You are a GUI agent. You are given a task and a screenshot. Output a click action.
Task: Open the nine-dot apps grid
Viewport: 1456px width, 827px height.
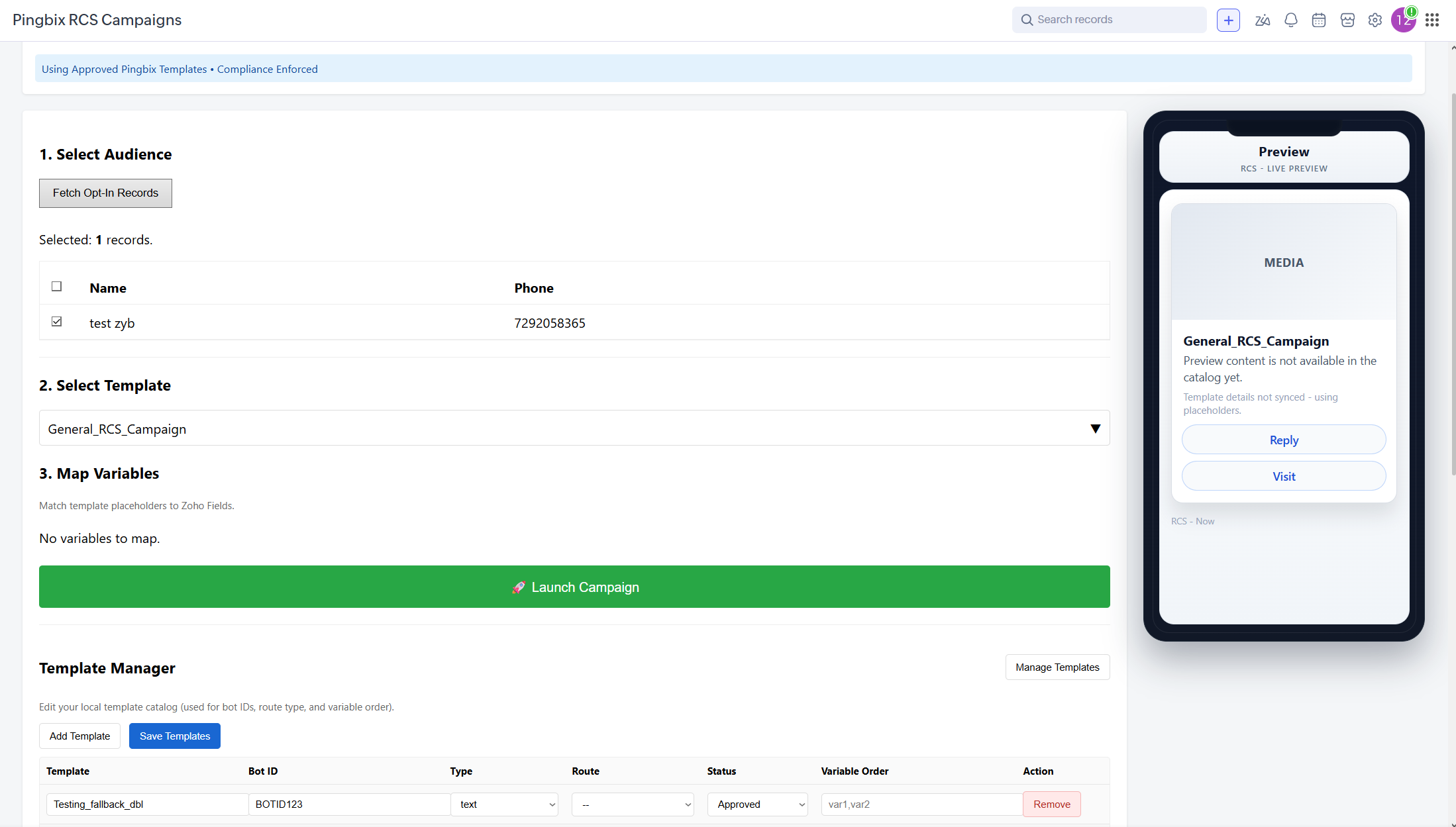[x=1432, y=20]
